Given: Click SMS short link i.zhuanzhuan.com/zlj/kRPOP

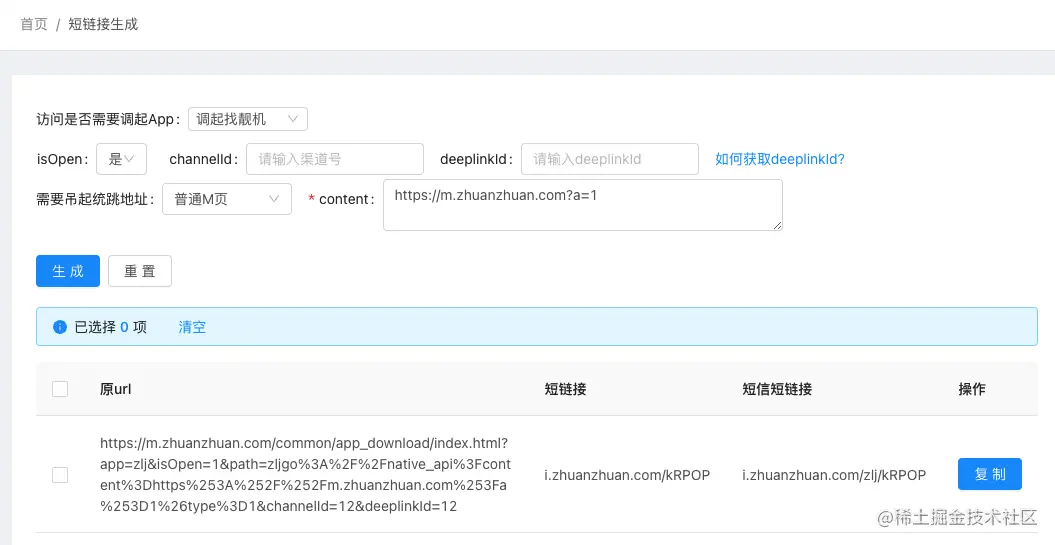Looking at the screenshot, I should (x=834, y=475).
